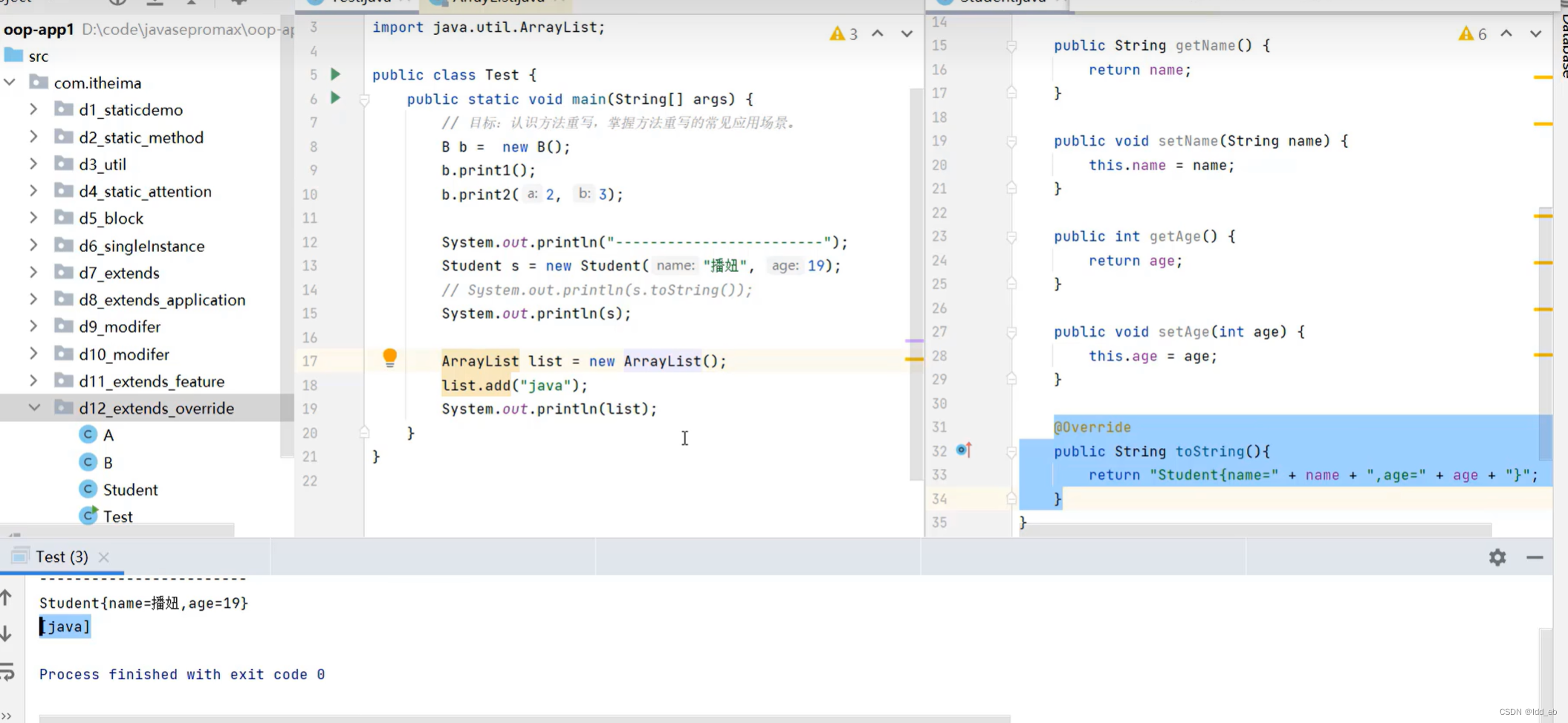Go to previous highlighted problem in the Student editor

(1506, 33)
